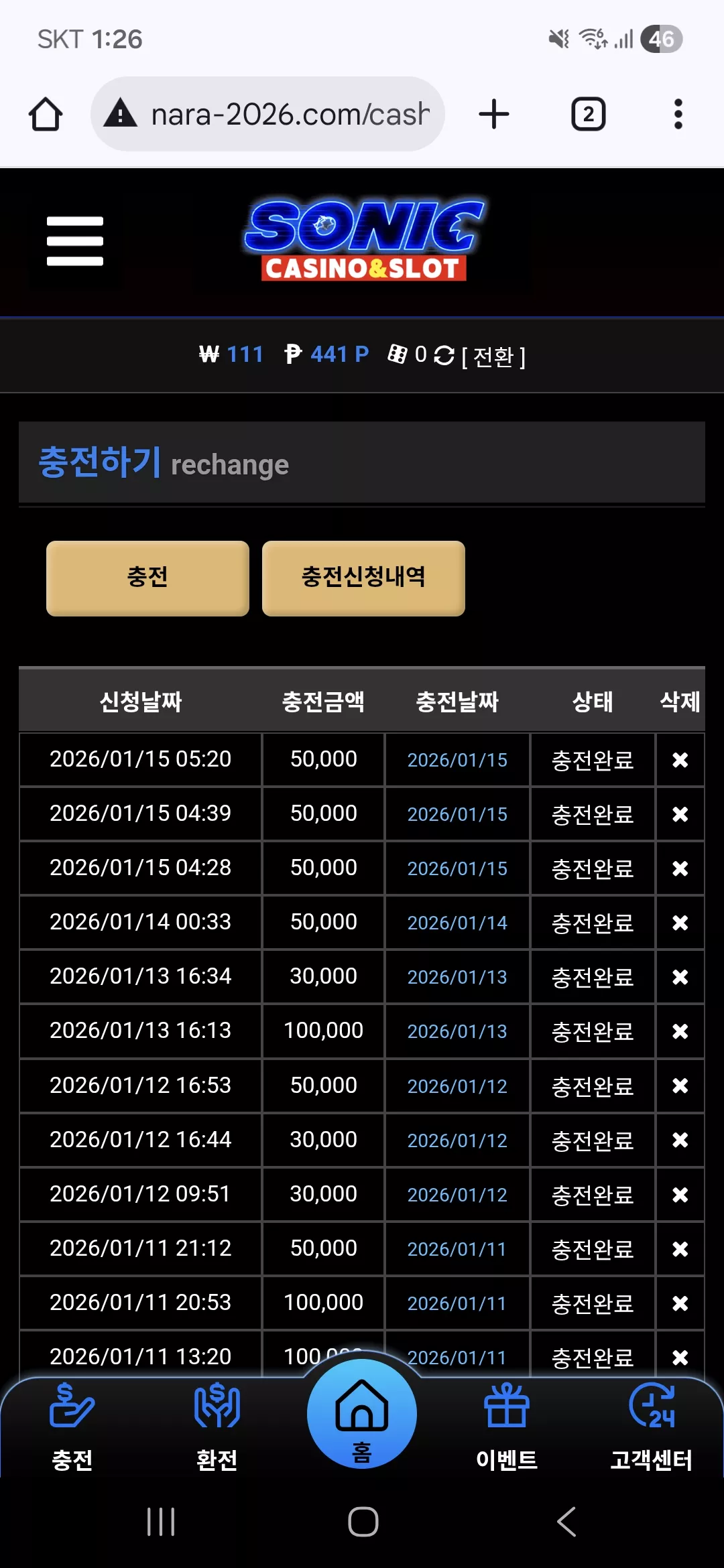Select the 충전신청내역 tab button

point(363,578)
